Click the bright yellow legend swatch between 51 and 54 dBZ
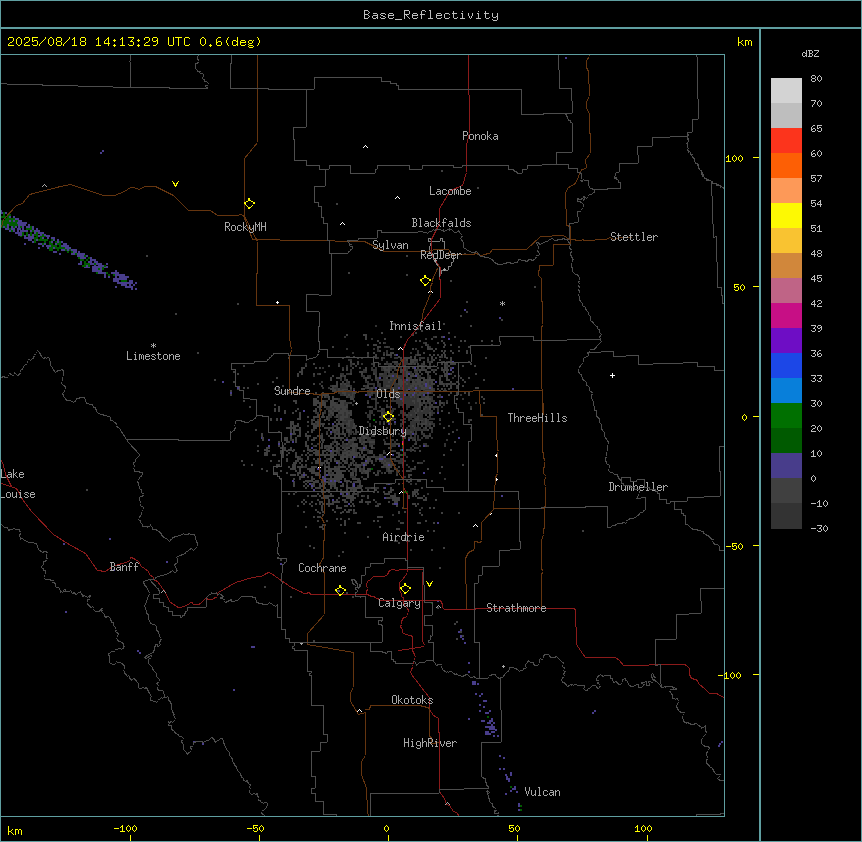Screen dimensions: 862x842 [786, 215]
